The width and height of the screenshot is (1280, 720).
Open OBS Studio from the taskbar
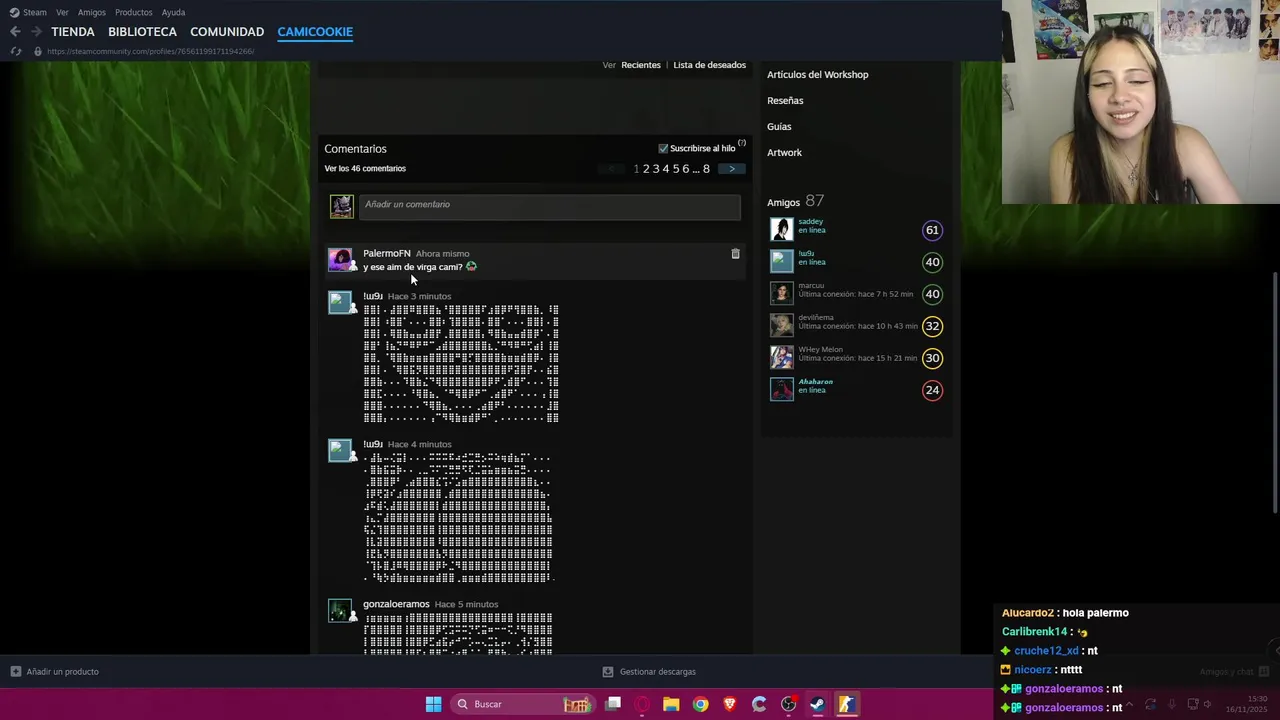coord(788,704)
